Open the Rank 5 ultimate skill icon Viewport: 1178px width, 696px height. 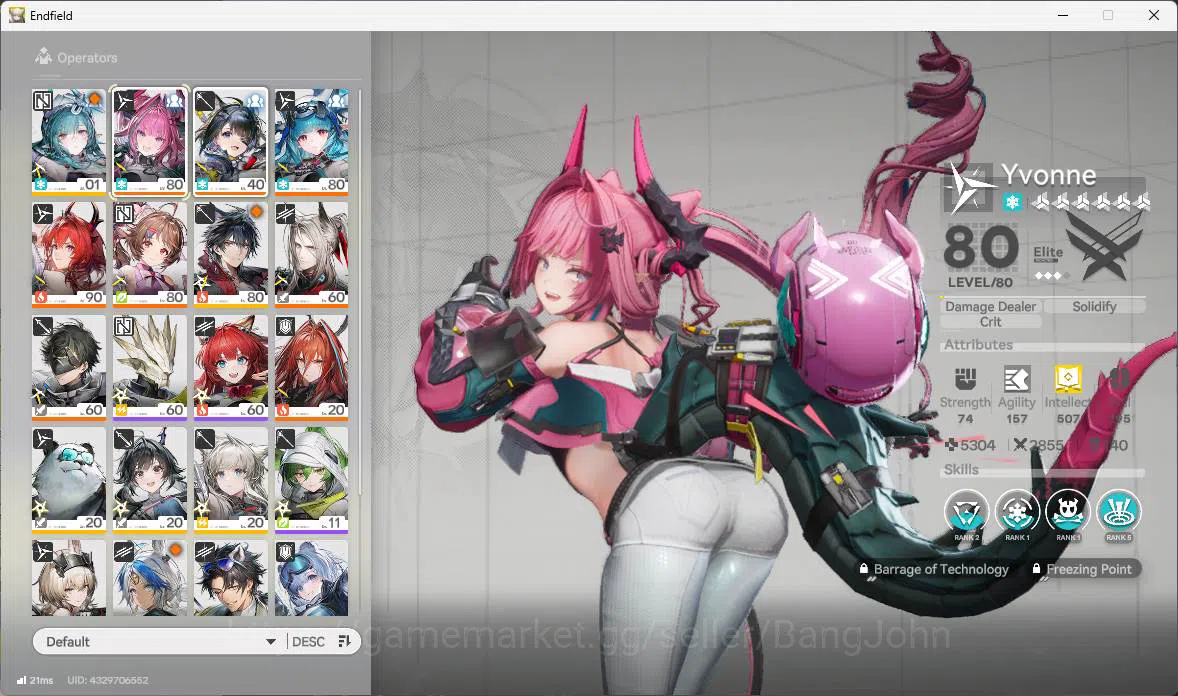[1119, 513]
